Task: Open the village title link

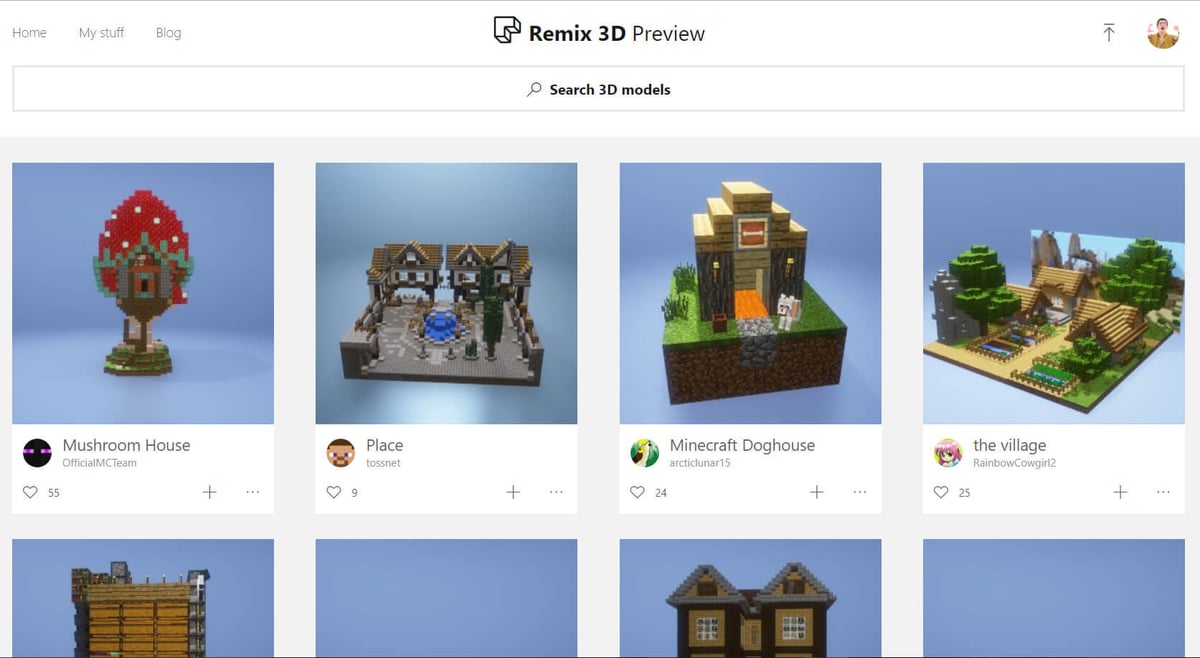Action: (x=1009, y=445)
